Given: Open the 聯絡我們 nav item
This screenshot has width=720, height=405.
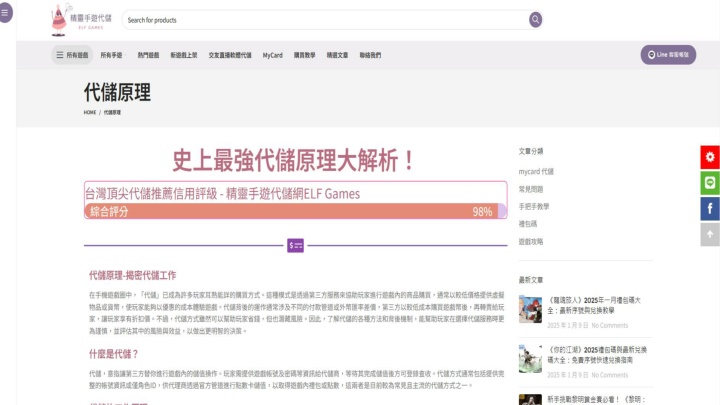Looking at the screenshot, I should 370,55.
